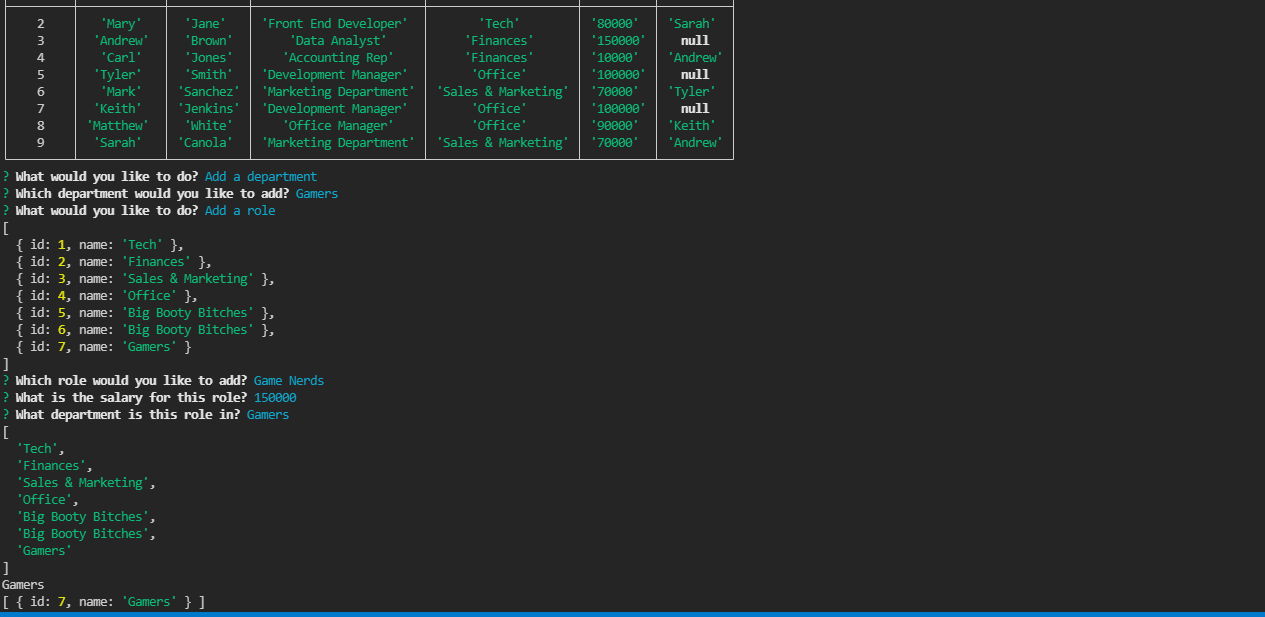Select the 'Tech' entry in the id list
The image size is (1265, 617).
click(x=143, y=244)
